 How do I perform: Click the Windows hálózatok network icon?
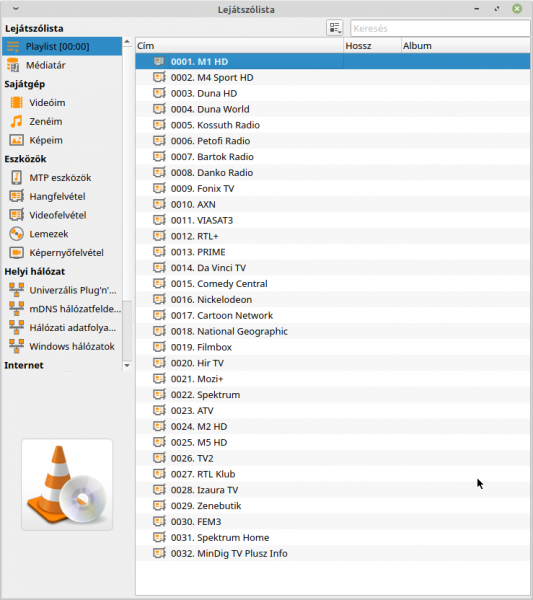pyautogui.click(x=16, y=346)
